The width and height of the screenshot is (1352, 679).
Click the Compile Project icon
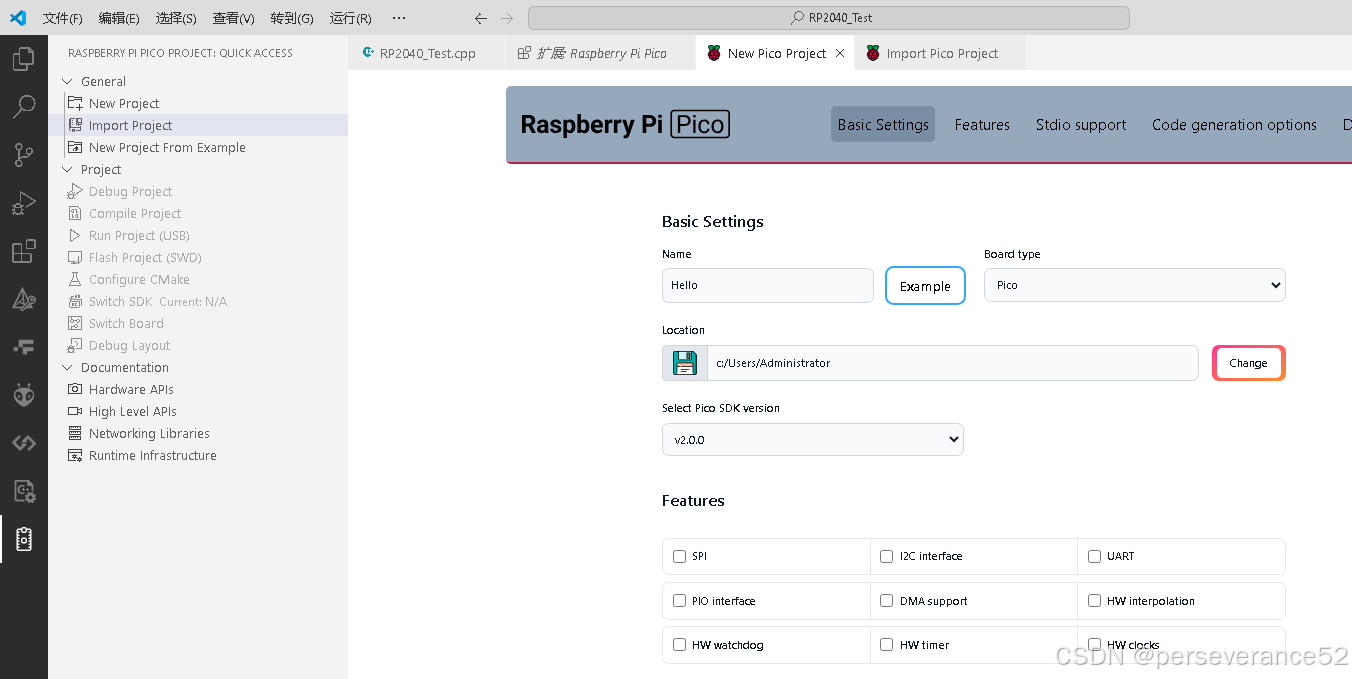coord(75,213)
